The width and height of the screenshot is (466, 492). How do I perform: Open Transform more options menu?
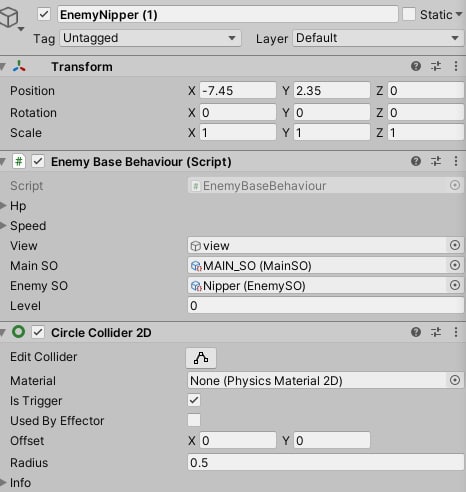(x=456, y=66)
